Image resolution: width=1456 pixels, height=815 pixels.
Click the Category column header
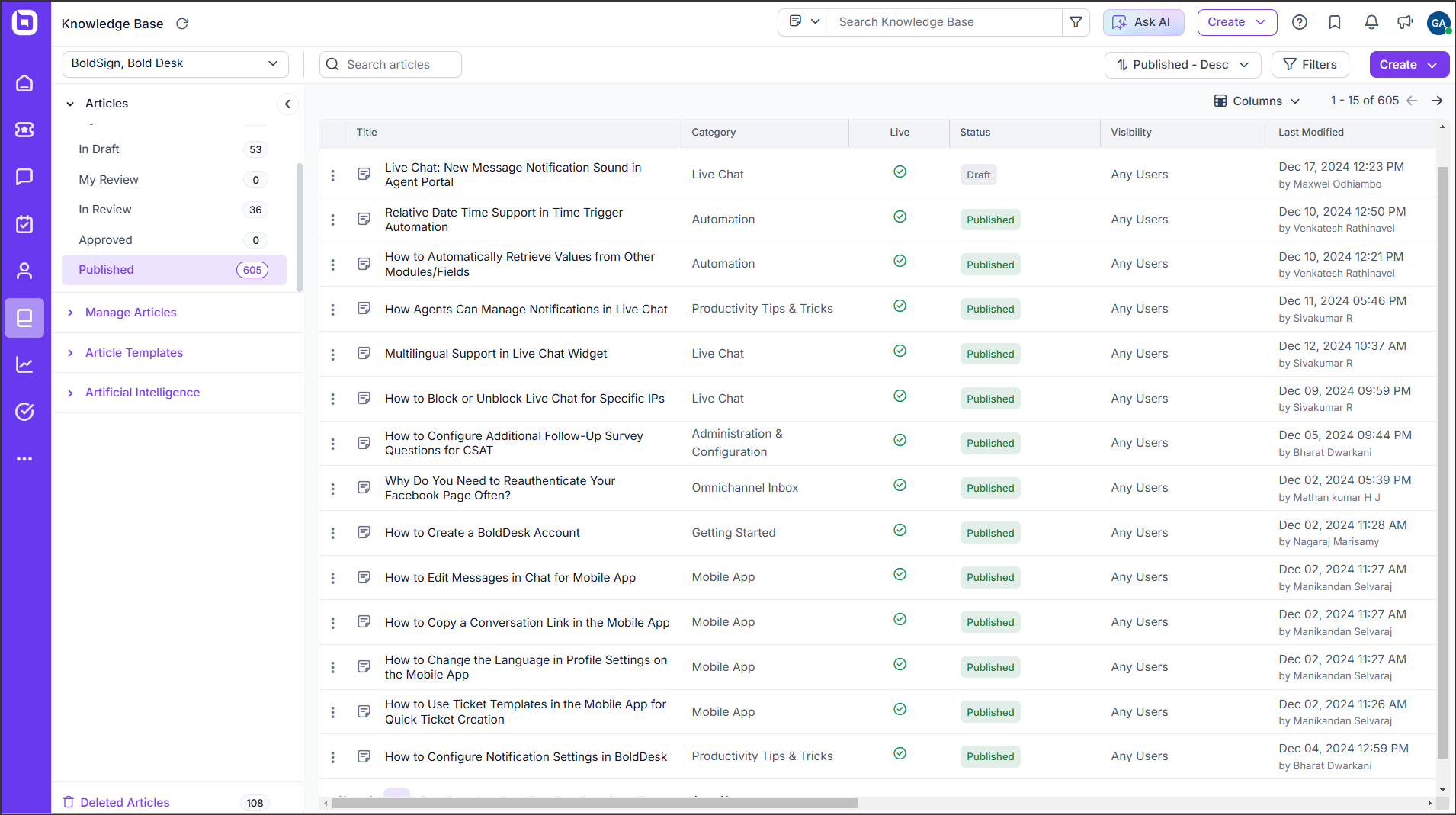714,133
